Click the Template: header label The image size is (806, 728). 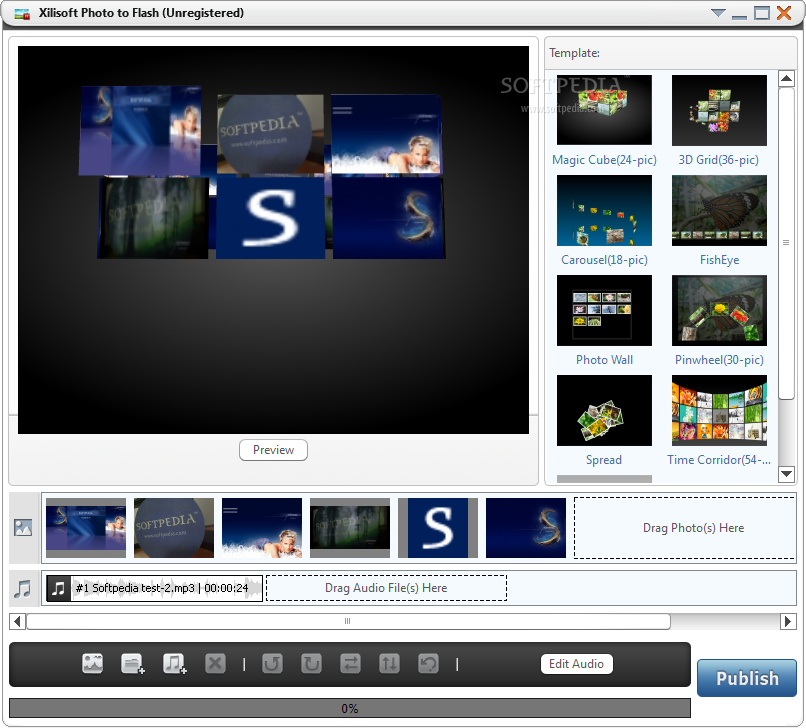coord(574,53)
